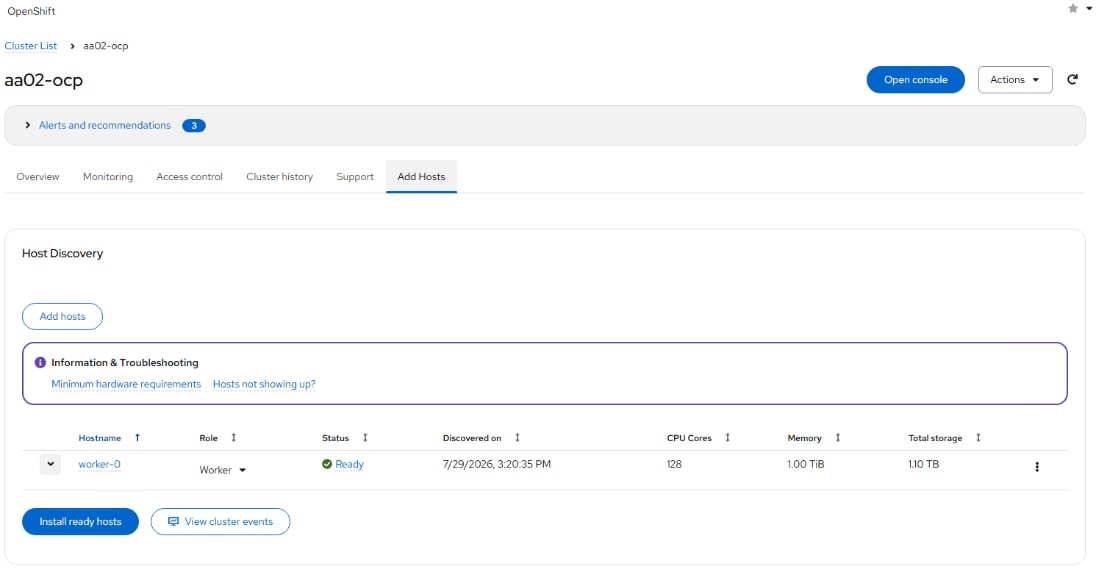The image size is (1096, 572).
Task: Click the 7/29/2026, 3:20:35 PM date
Action: pyautogui.click(x=497, y=464)
